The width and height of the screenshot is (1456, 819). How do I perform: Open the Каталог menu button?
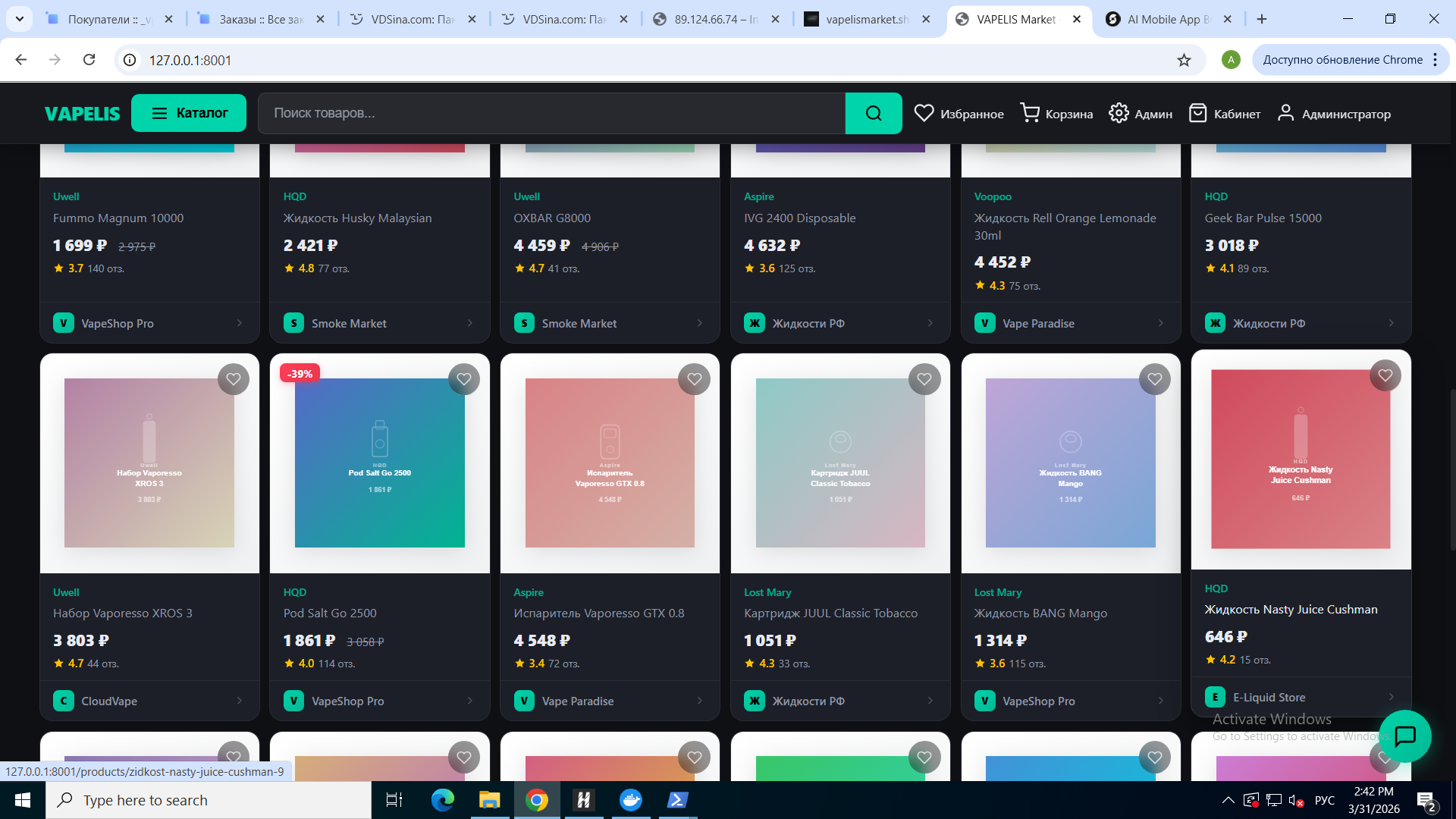coord(189,113)
